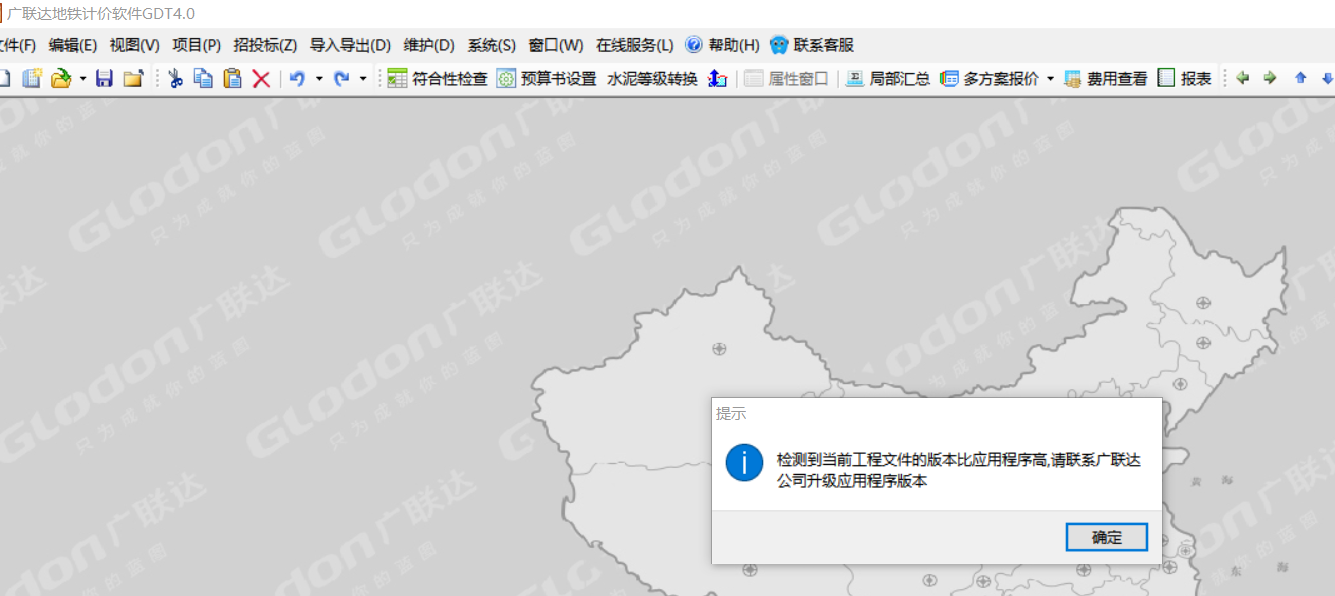Click the 确定 button in the dialog
This screenshot has width=1335, height=596.
1107,537
